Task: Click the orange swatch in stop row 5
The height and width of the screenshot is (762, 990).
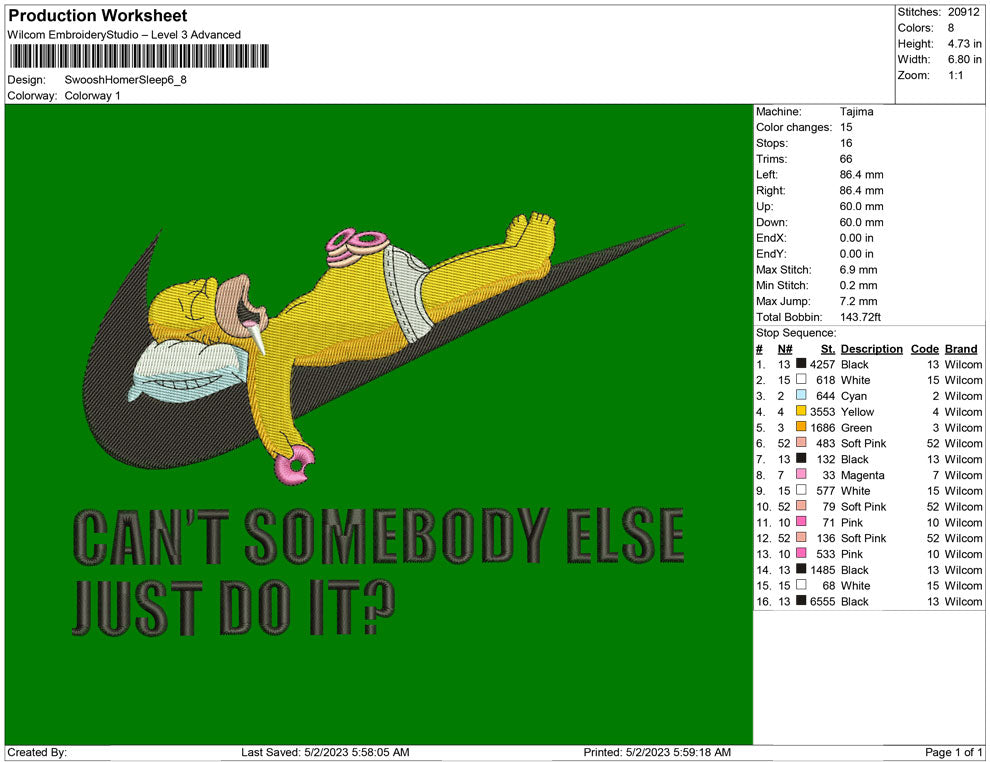Action: (801, 426)
